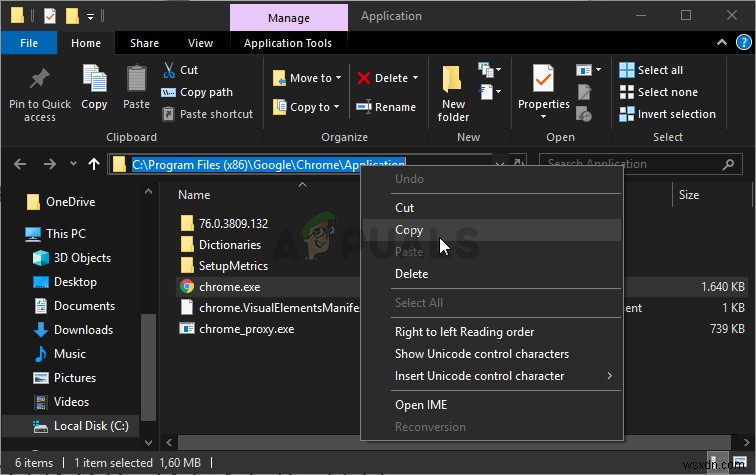756x475 pixels.
Task: Open Insert Unicode control character submenu
Action: pyautogui.click(x=492, y=376)
